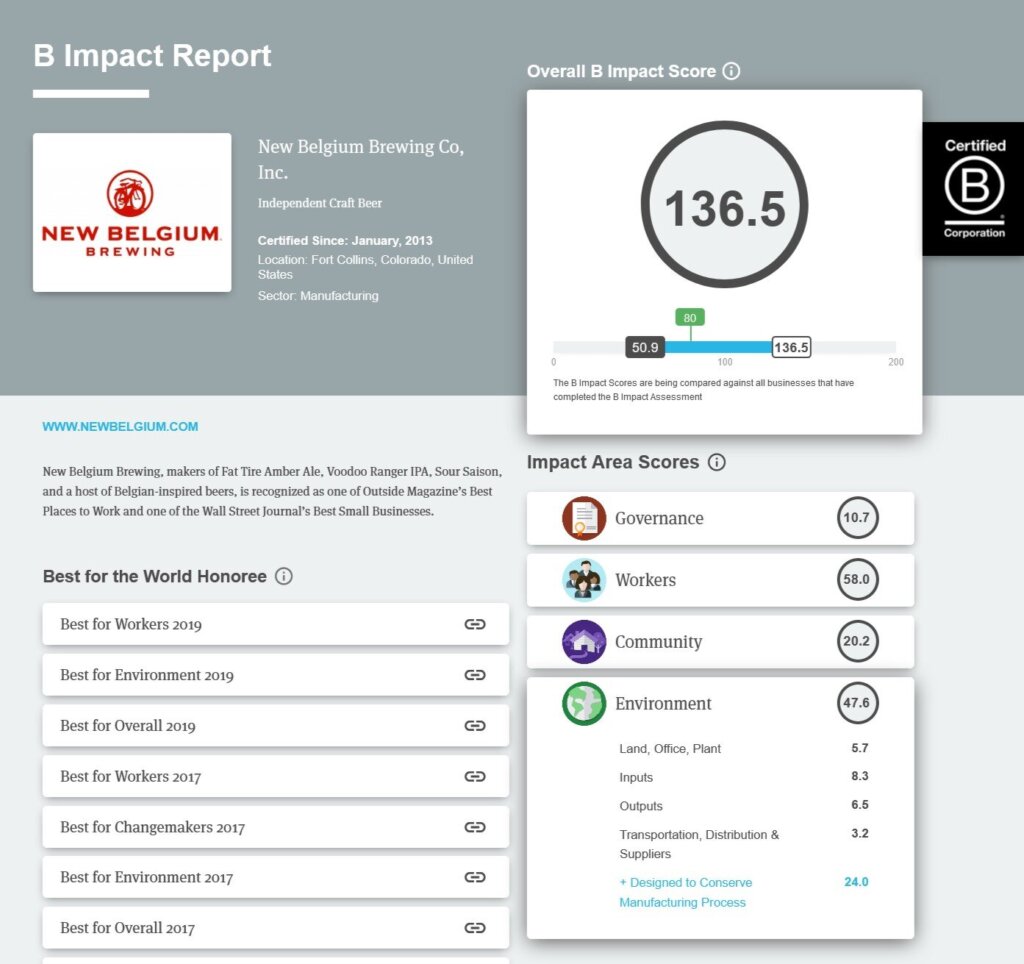Image resolution: width=1024 pixels, height=964 pixels.
Task: Click the green 80 marker on score bar
Action: pos(690,317)
